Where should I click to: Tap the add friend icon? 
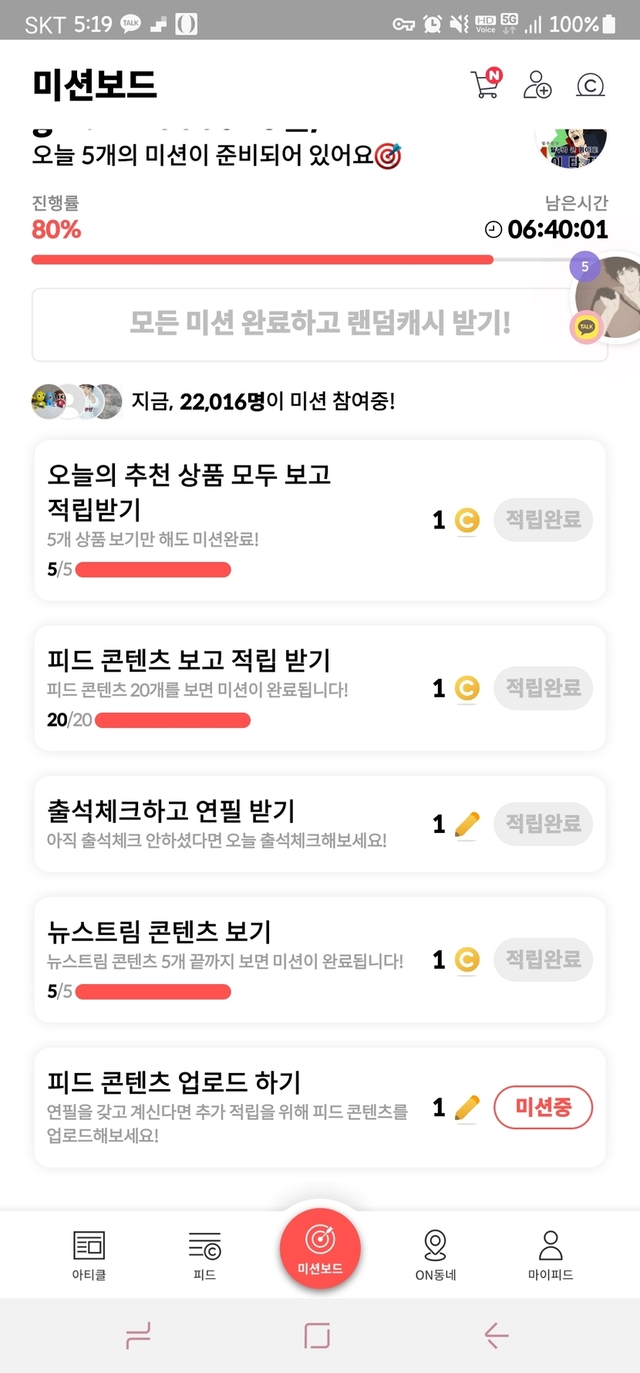coord(538,84)
